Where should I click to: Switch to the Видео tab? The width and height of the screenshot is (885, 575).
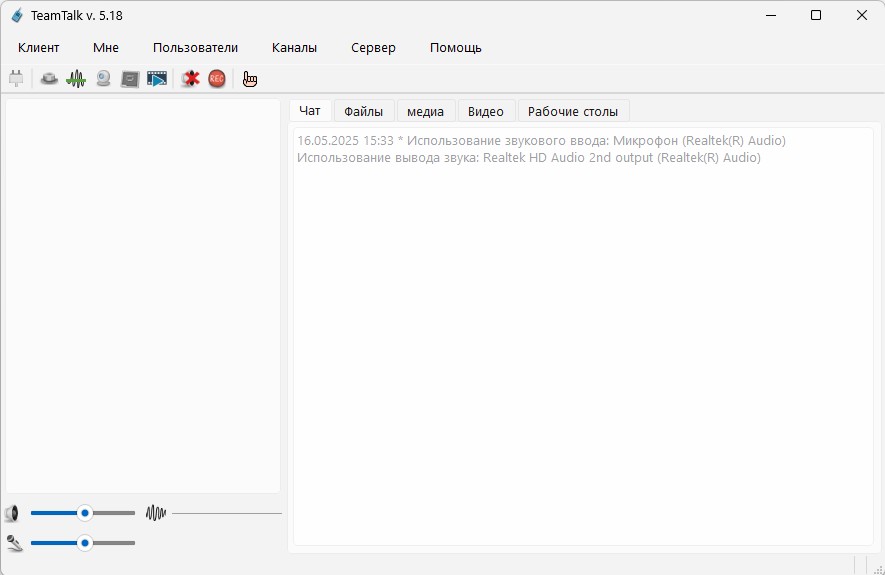[485, 111]
